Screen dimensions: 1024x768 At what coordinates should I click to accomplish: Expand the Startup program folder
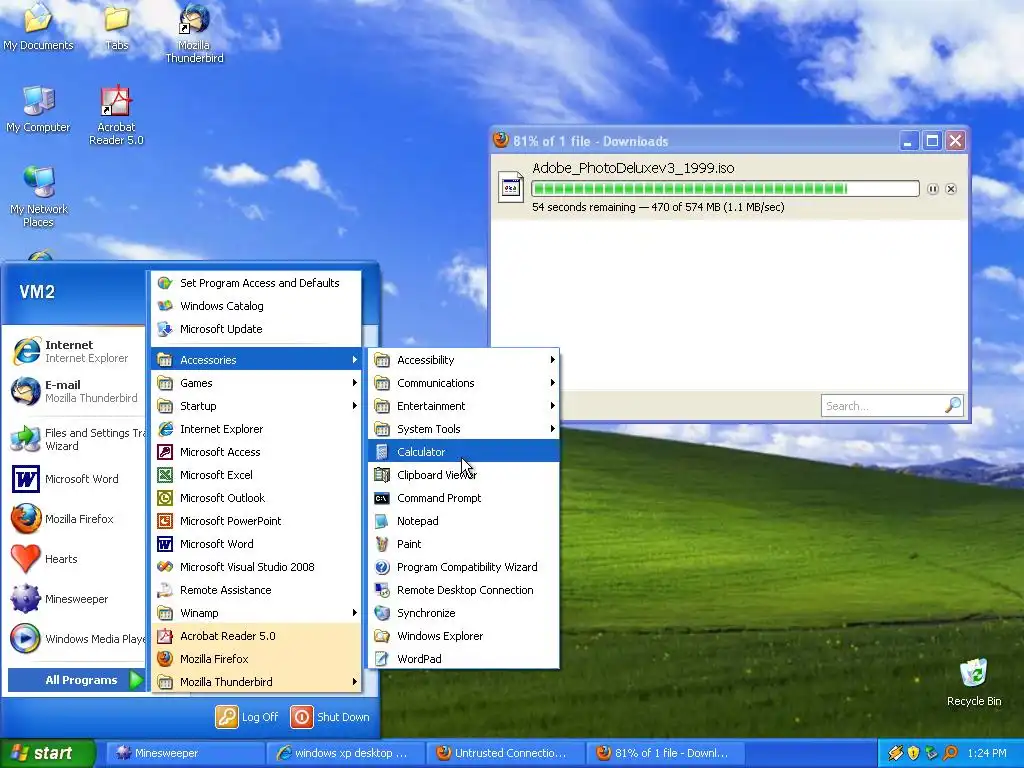point(257,406)
